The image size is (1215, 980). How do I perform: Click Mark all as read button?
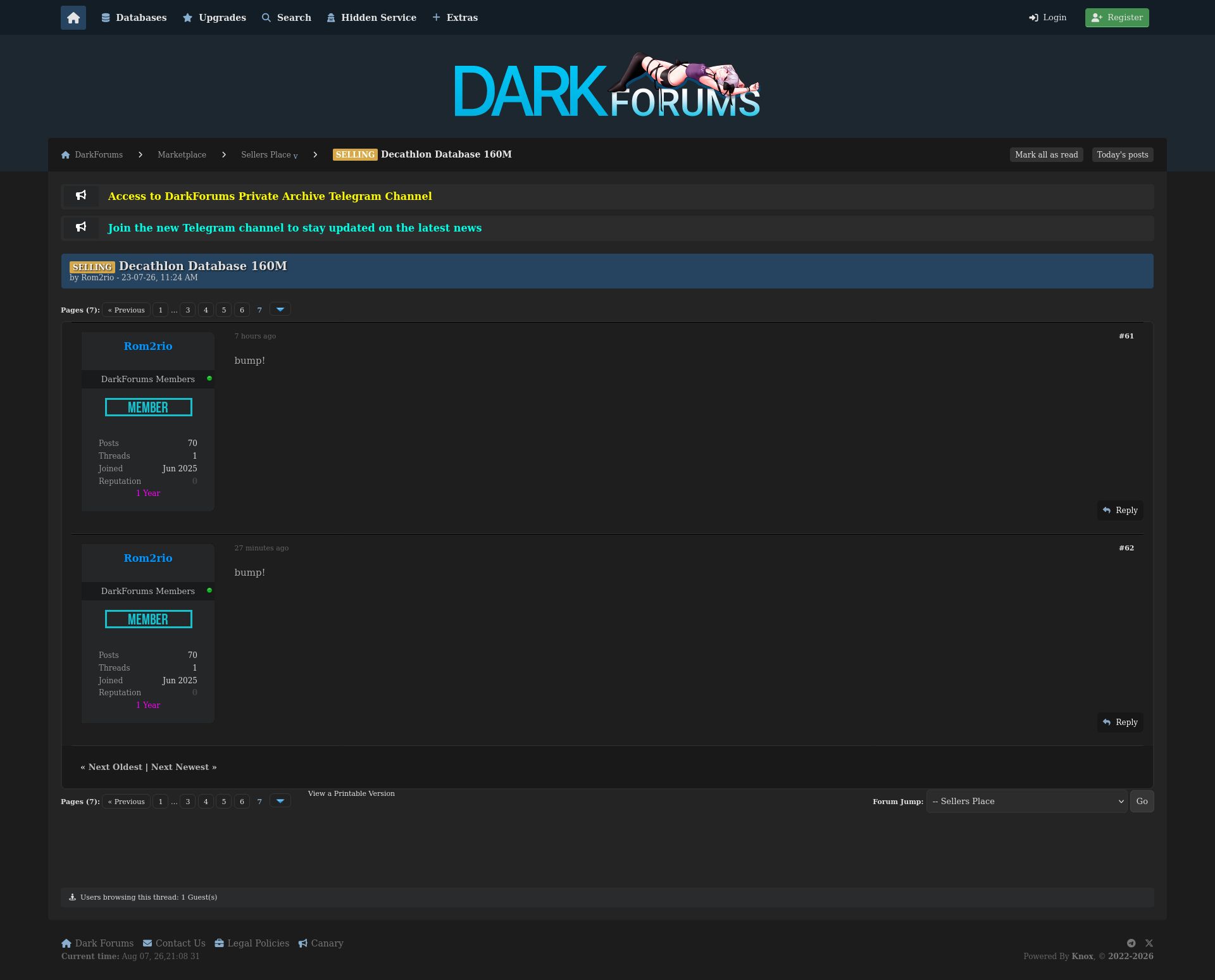(x=1047, y=155)
